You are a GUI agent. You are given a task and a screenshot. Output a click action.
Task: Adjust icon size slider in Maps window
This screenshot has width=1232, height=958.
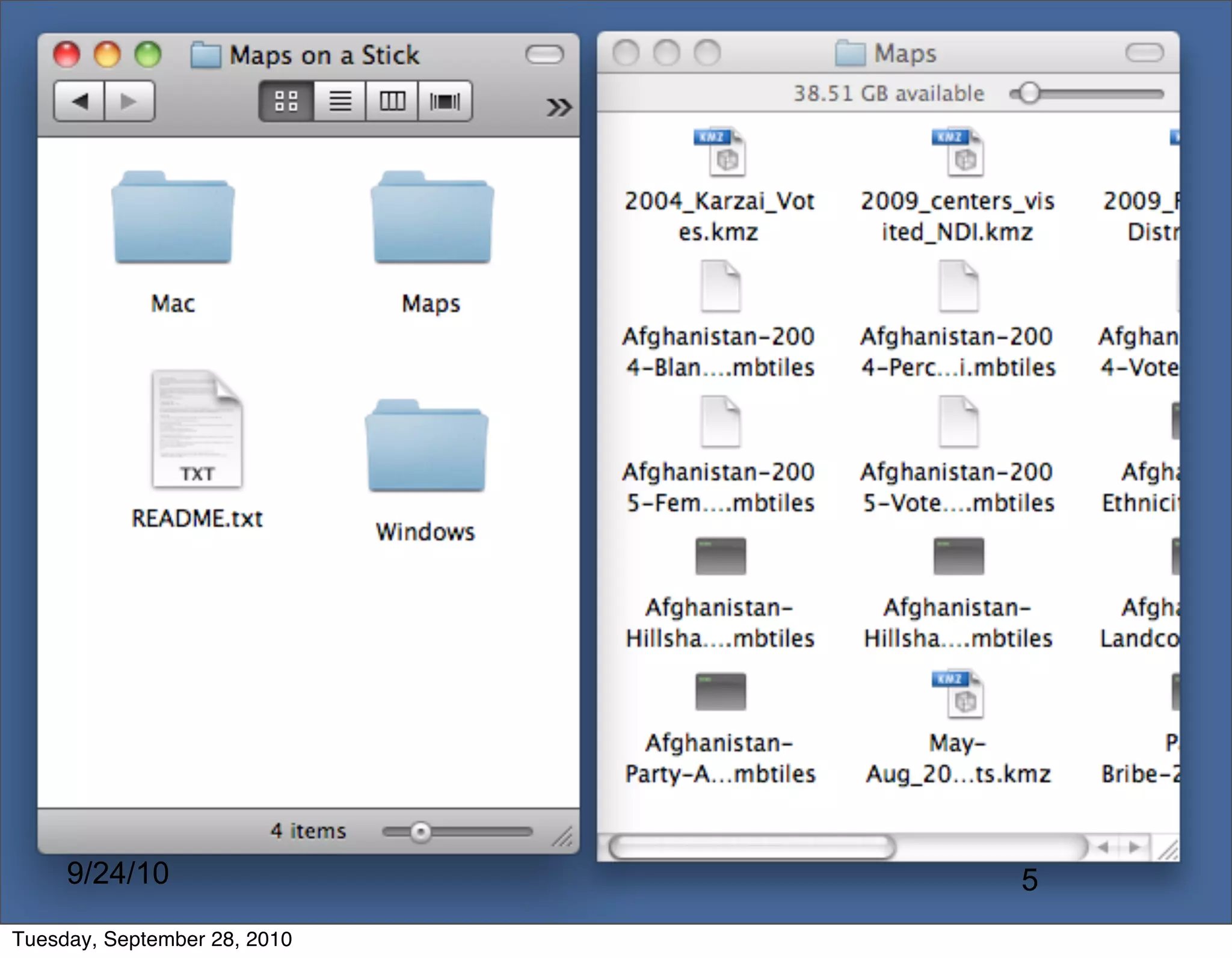[x=1029, y=94]
